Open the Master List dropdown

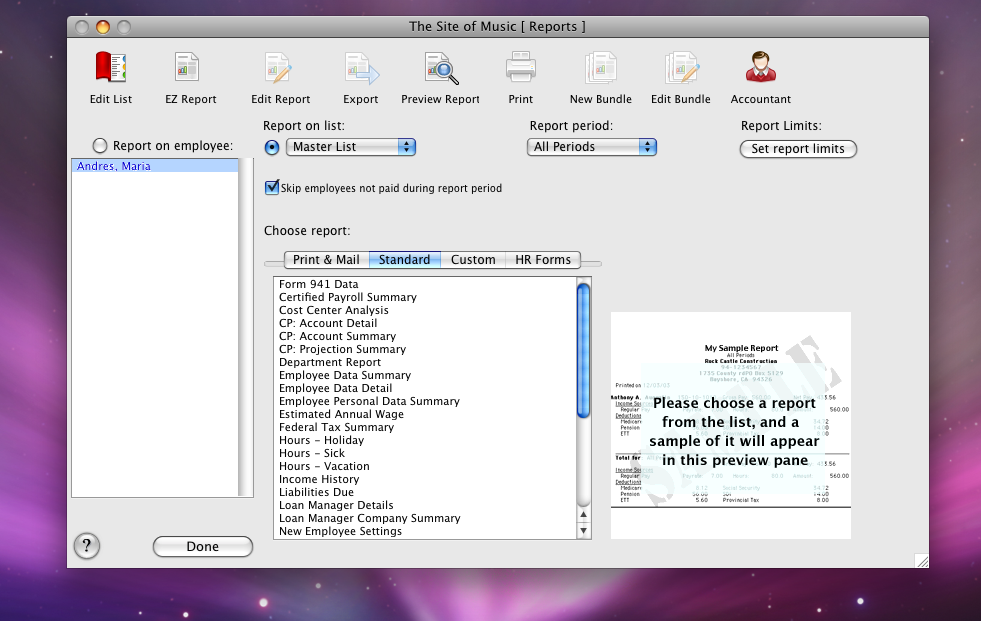[351, 147]
